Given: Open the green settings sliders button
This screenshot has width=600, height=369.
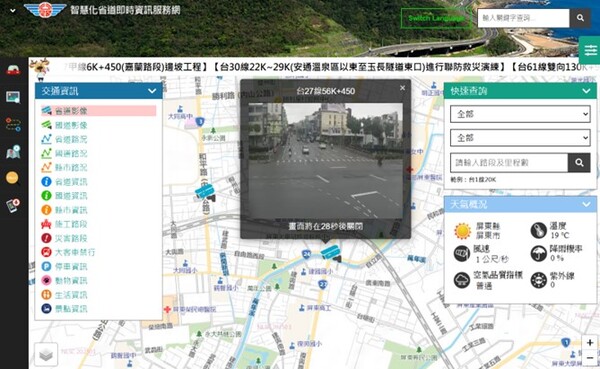Looking at the screenshot, I should coord(590,50).
